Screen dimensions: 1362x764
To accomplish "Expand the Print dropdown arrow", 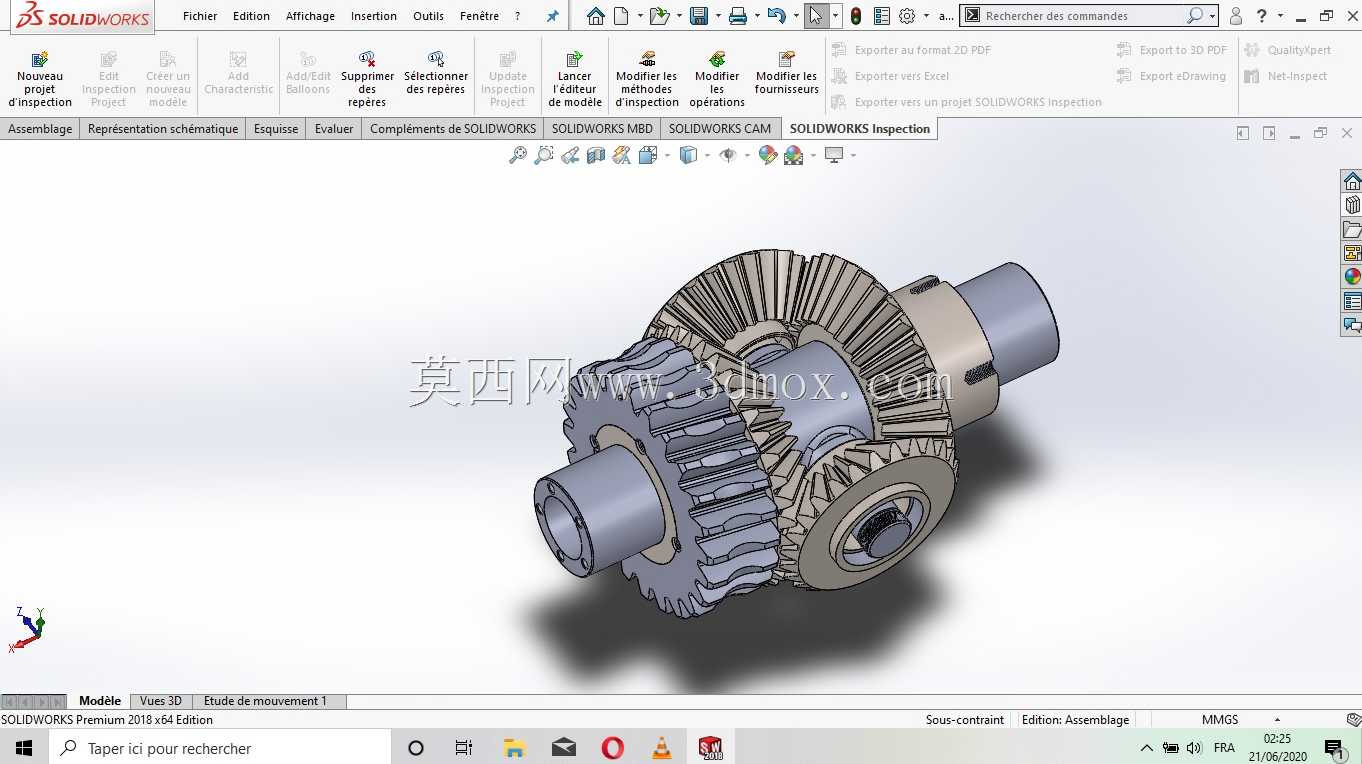I will pos(756,16).
